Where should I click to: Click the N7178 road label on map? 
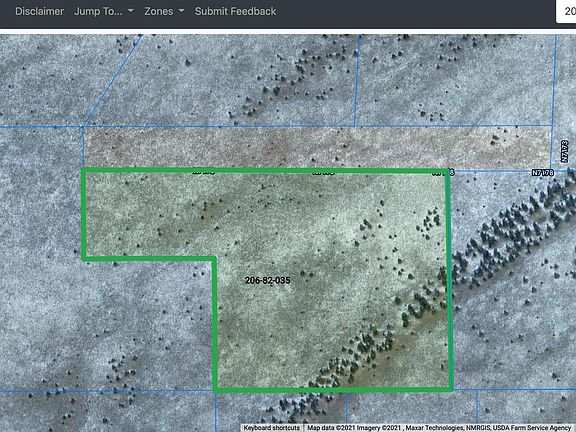point(543,172)
